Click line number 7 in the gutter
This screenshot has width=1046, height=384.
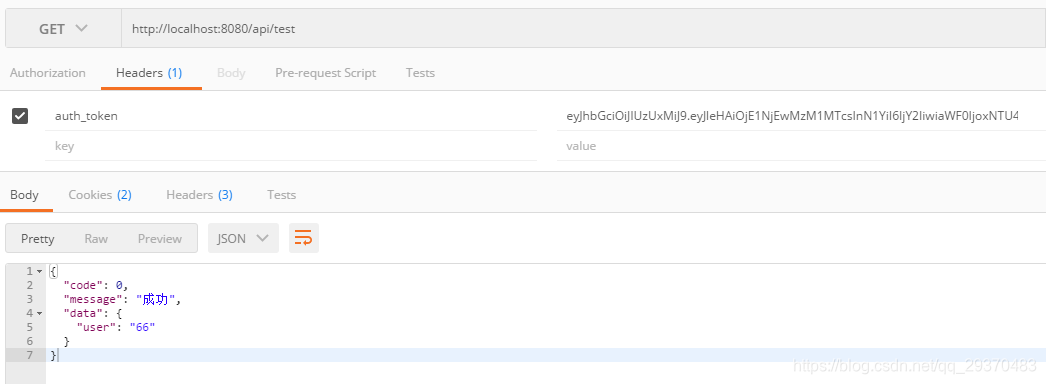pos(29,355)
